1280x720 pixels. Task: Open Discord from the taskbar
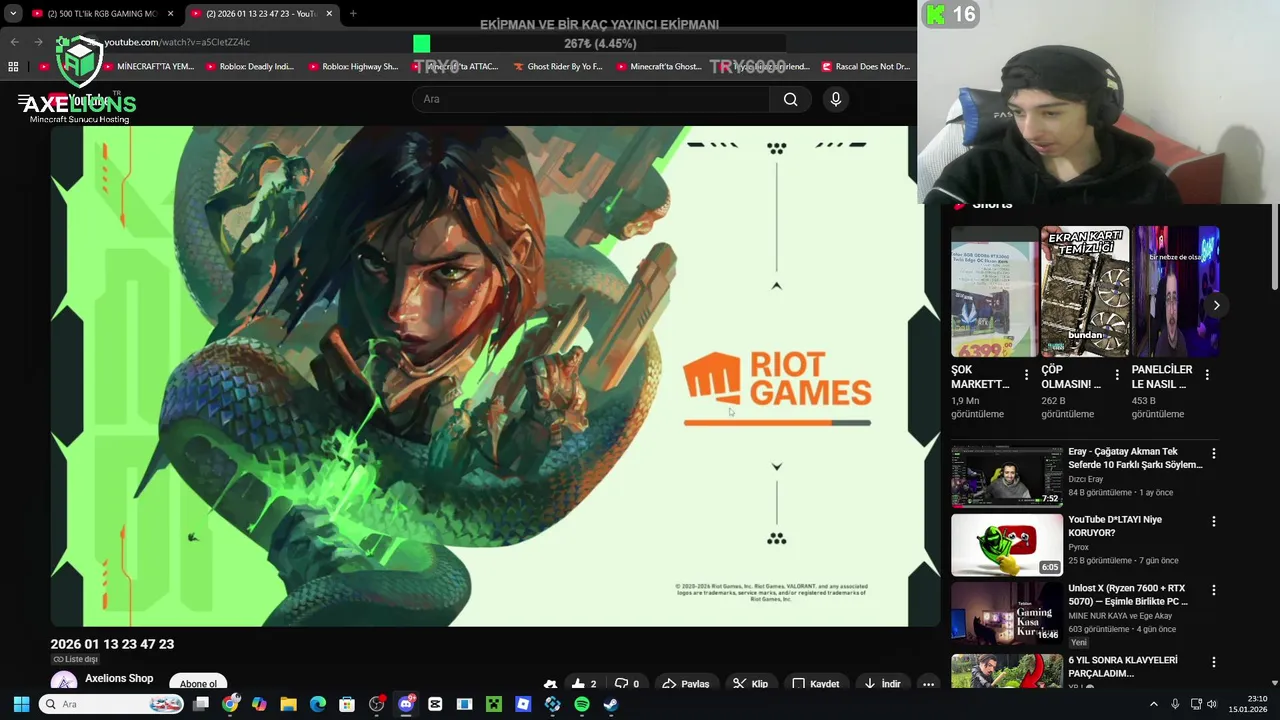pos(406,704)
